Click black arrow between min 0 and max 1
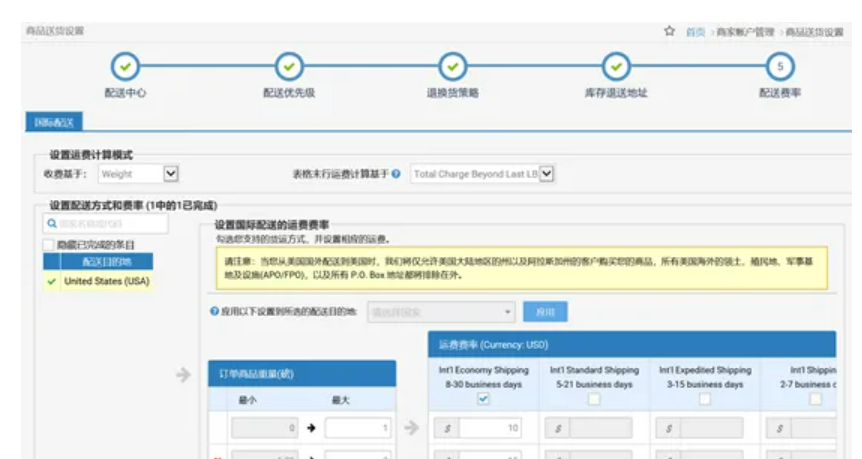The height and width of the screenshot is (459, 862). click(x=311, y=428)
